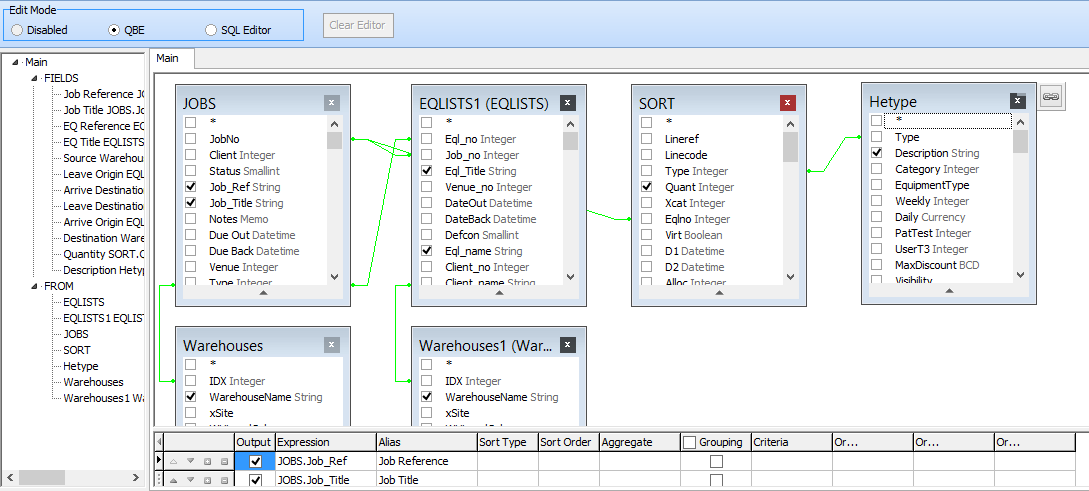Viewport: 1089px width, 491px height.
Task: Remove the Hetype table from the diagram
Action: click(1018, 100)
